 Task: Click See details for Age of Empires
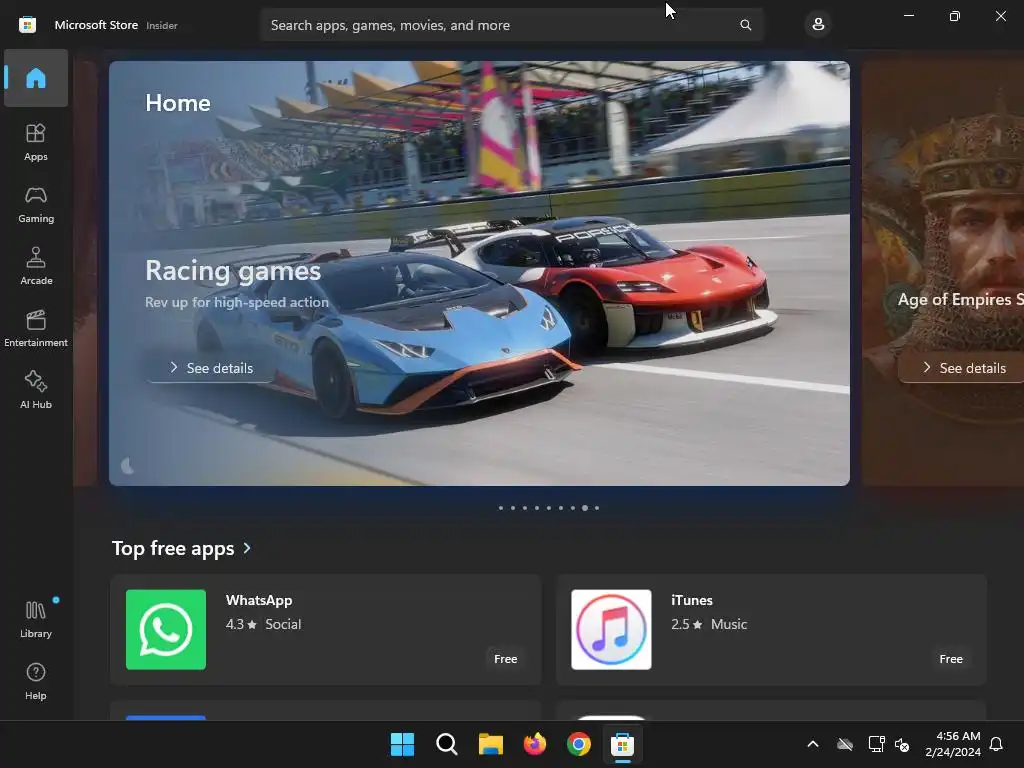[x=964, y=368]
